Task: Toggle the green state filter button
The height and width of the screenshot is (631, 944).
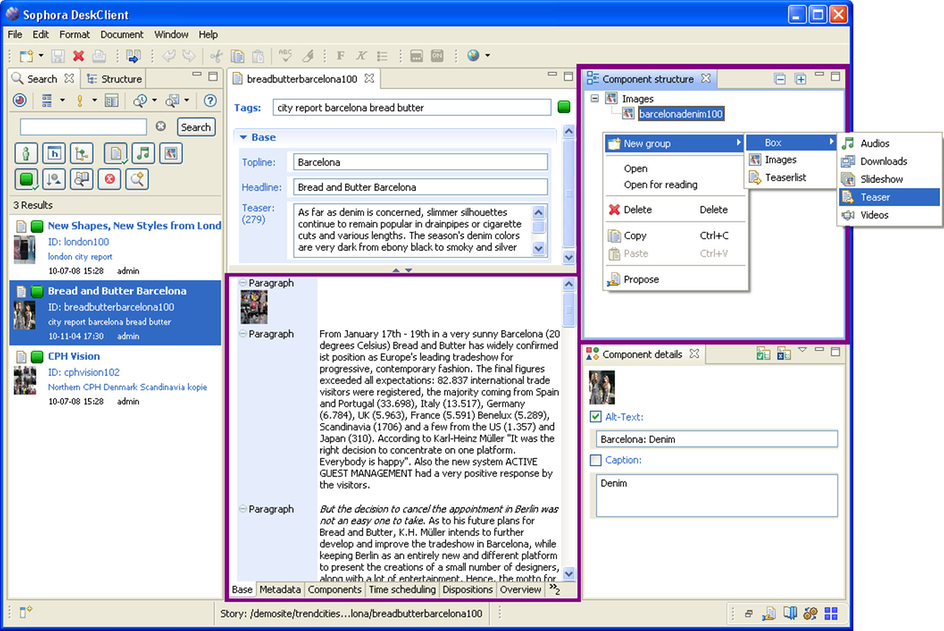Action: pos(26,179)
